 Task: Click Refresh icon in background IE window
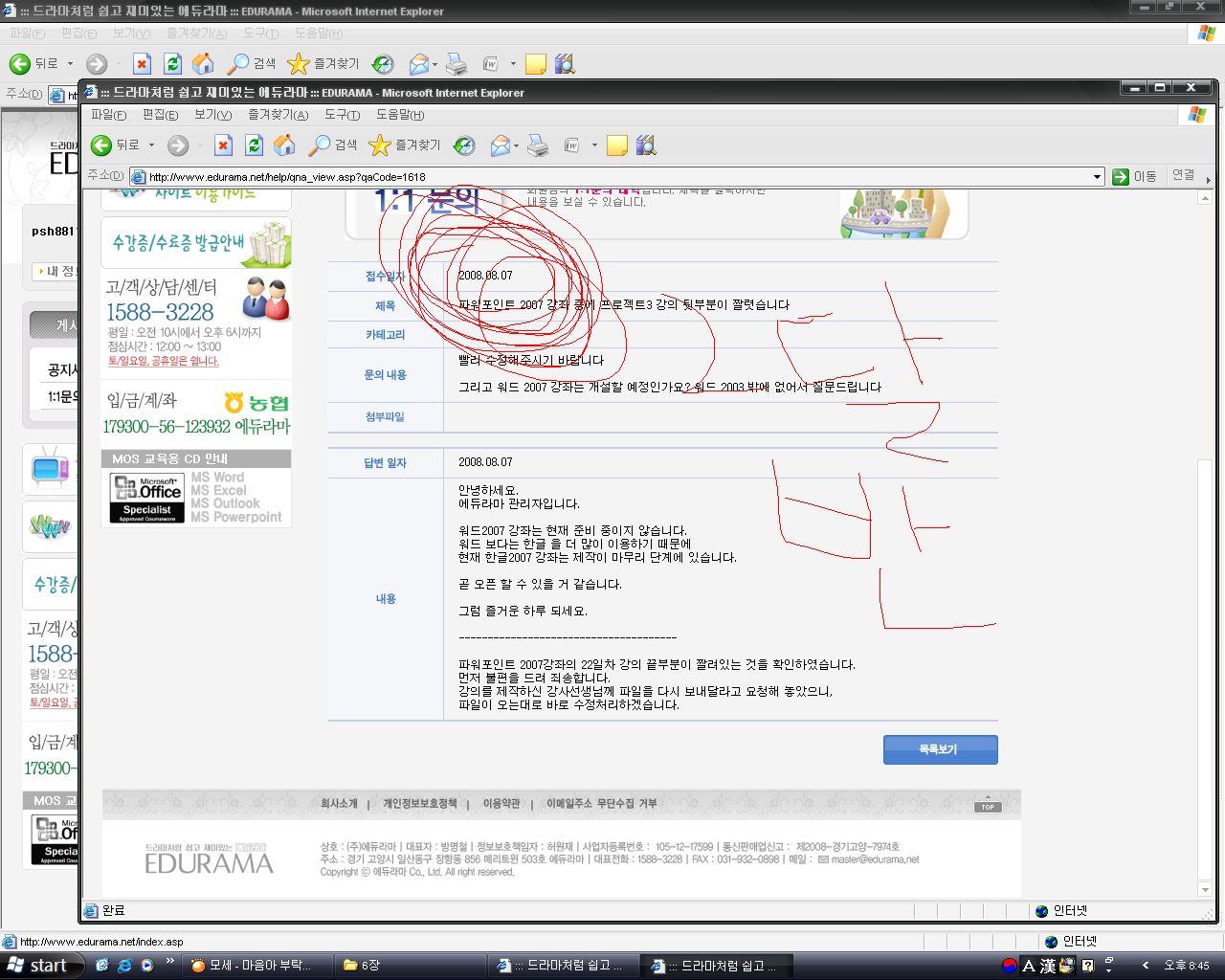click(172, 64)
